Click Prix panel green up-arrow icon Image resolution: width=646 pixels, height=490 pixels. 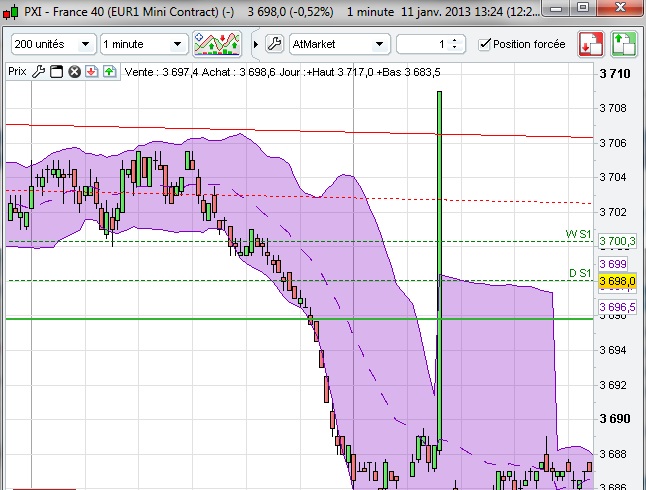click(109, 72)
